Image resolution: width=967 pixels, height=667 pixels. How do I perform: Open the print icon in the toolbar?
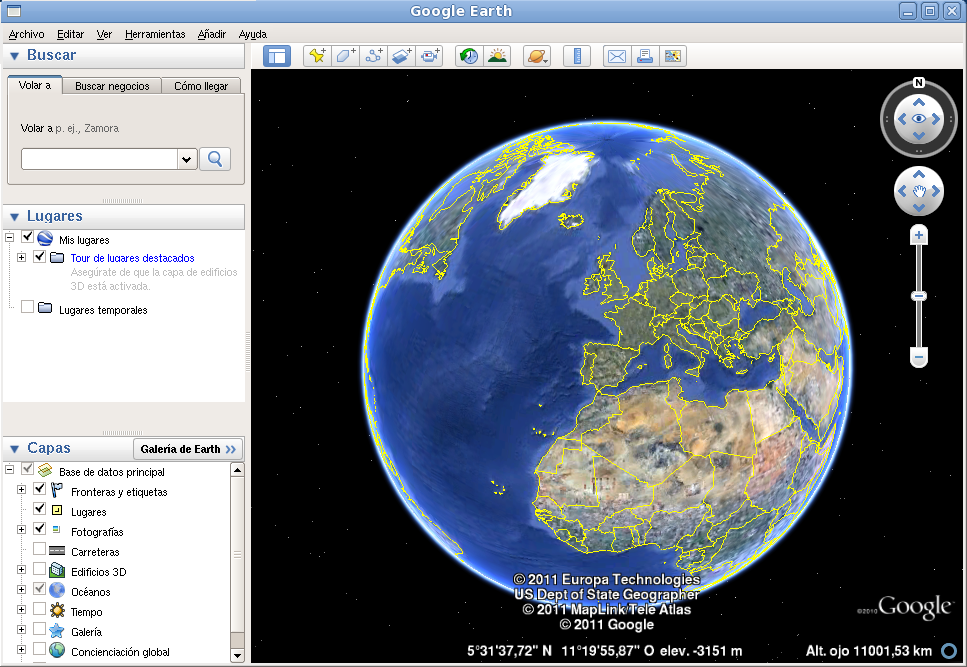644,55
